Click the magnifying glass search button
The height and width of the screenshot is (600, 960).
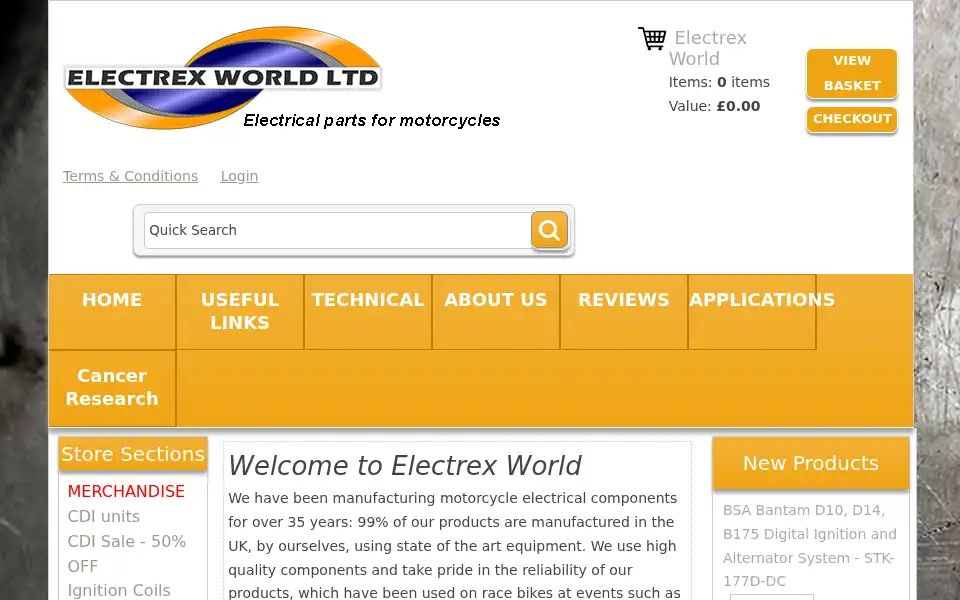(x=549, y=230)
